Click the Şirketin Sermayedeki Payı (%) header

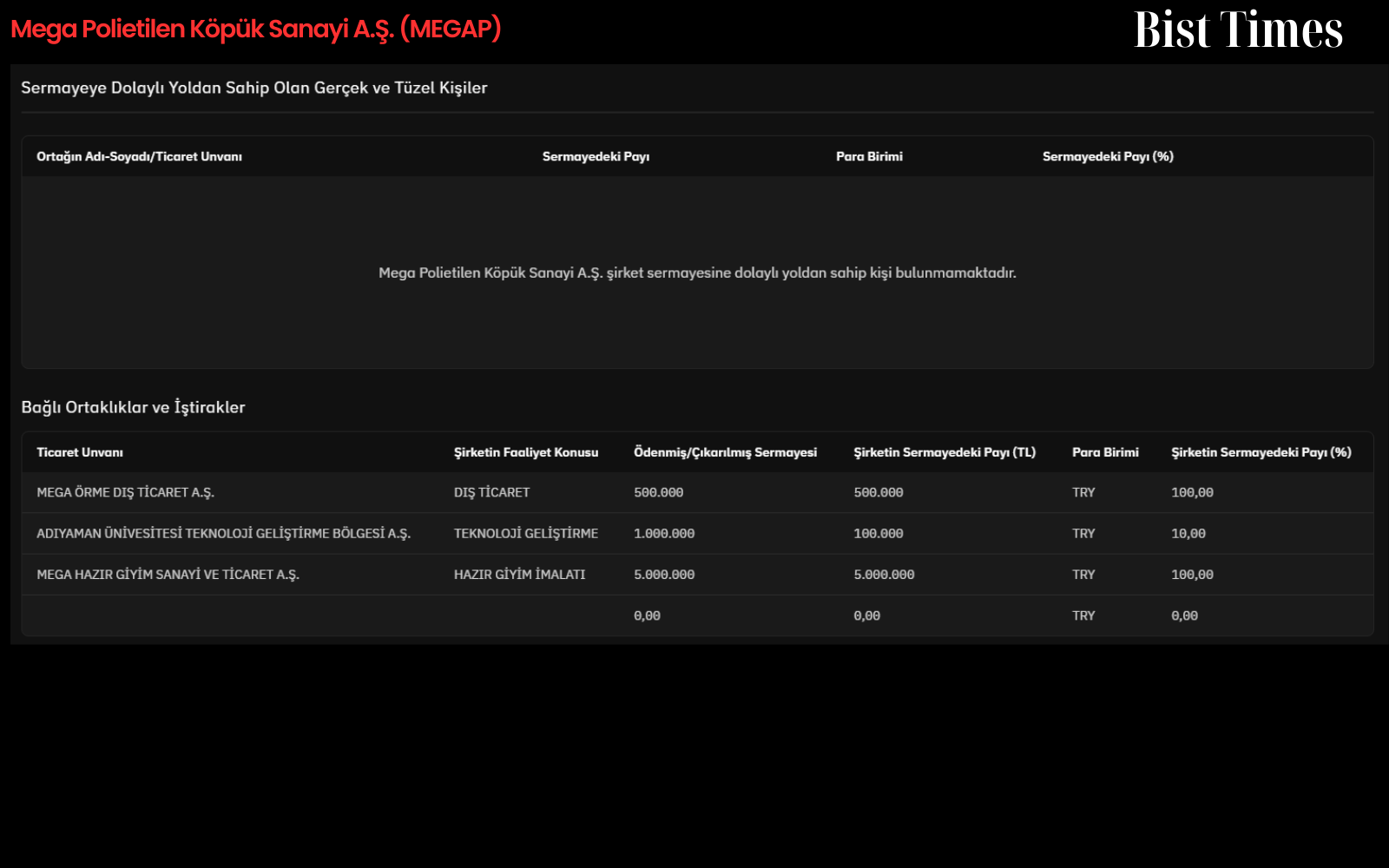[x=1261, y=452]
